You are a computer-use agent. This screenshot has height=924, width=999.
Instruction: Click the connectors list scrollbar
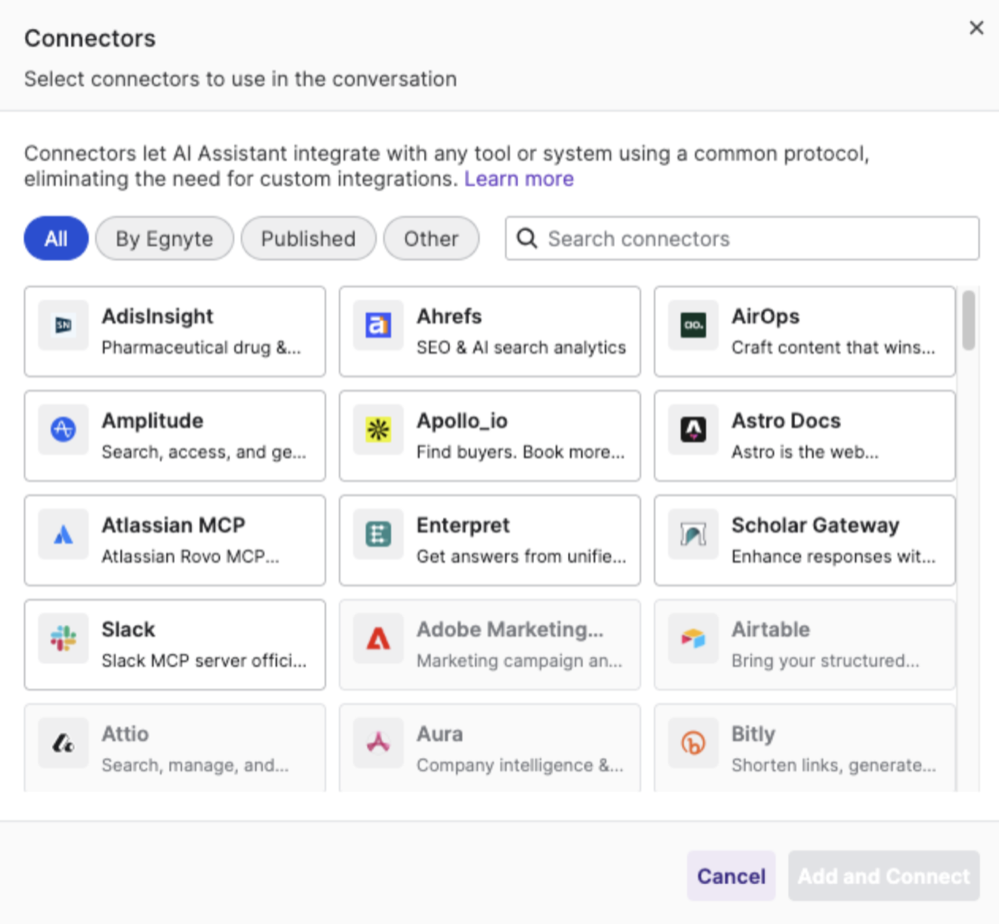(968, 321)
